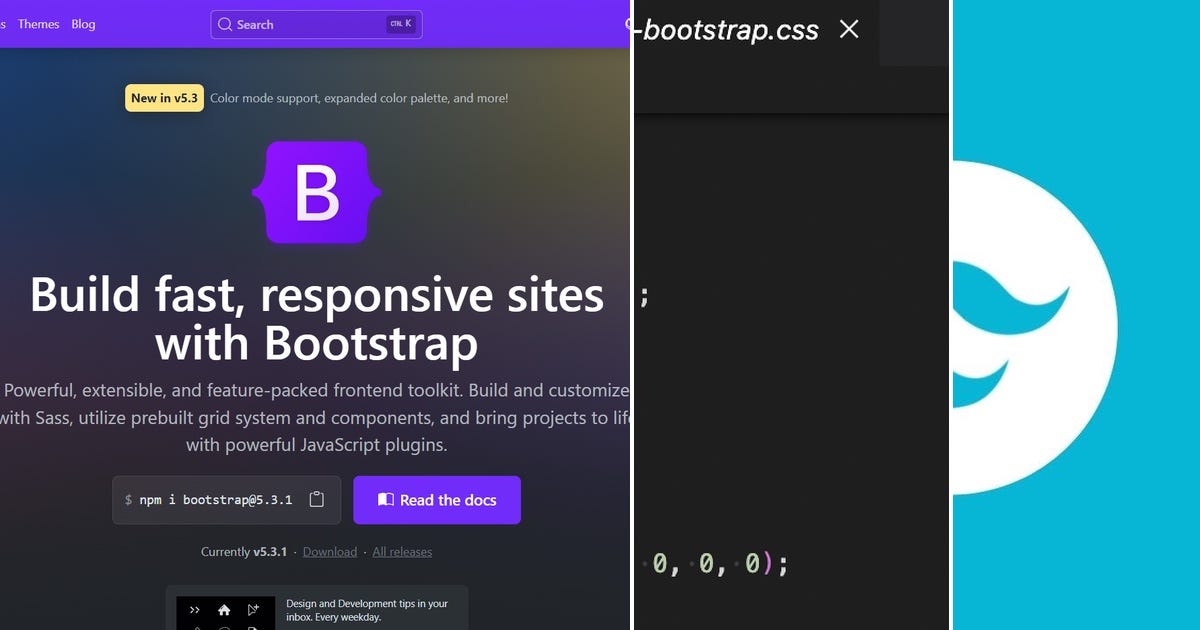Click the 'New in v5.3' badge
The width and height of the screenshot is (1200, 630).
point(164,98)
